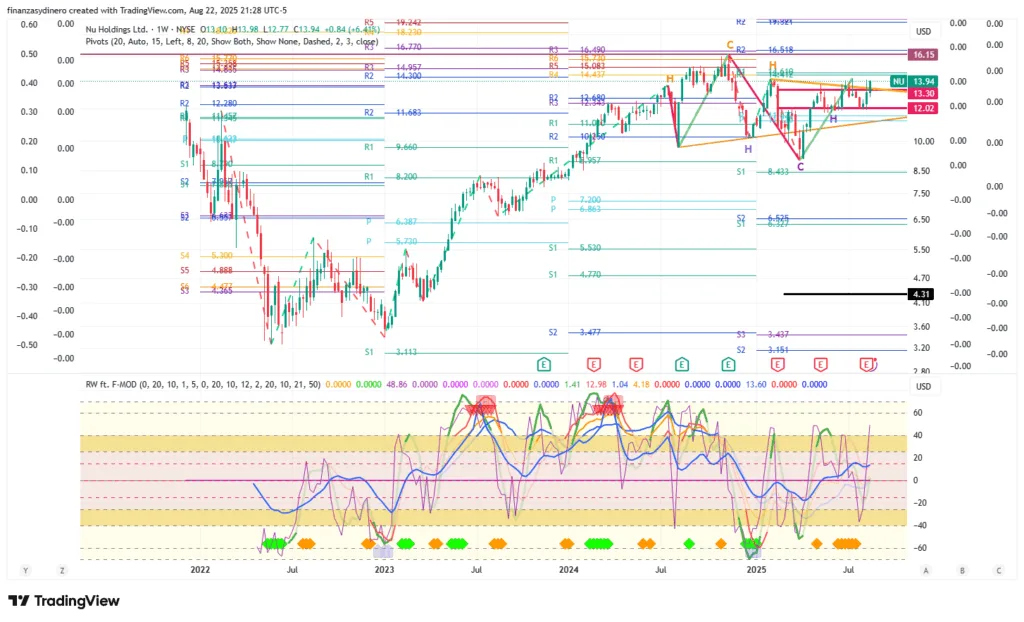Click the NU symbol tag on the price axis
This screenshot has width=1024, height=622.
click(x=899, y=82)
